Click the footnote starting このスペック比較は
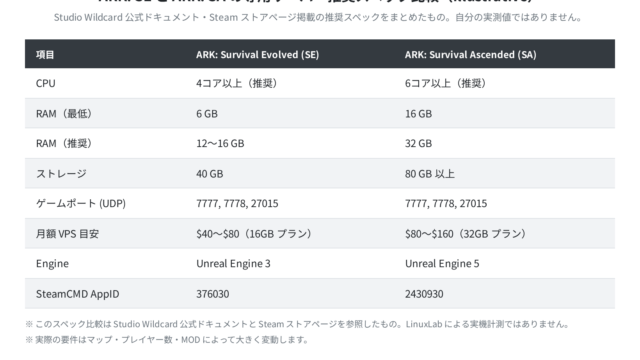 297,324
